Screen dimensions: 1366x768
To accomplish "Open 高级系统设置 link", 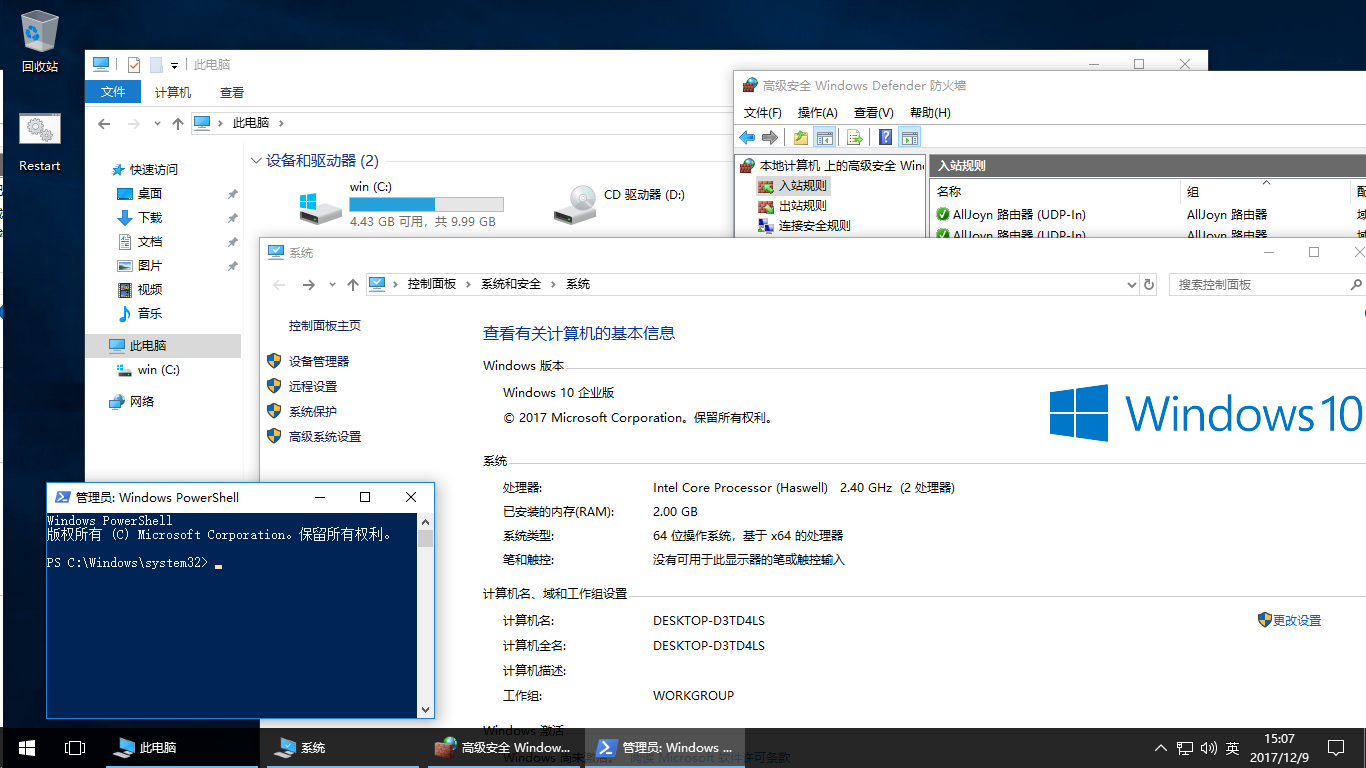I will click(325, 436).
